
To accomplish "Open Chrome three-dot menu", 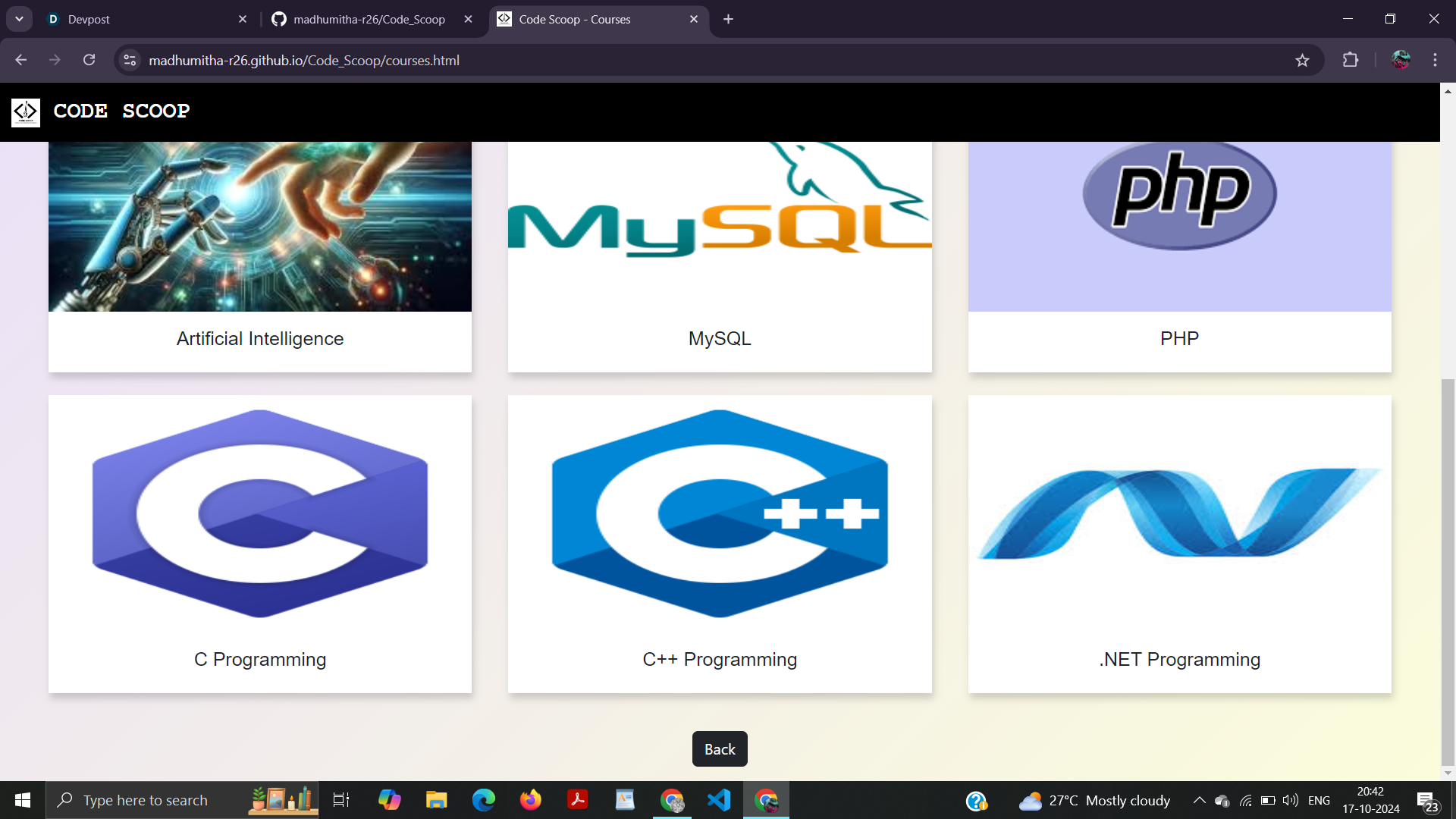I will pos(1435,61).
